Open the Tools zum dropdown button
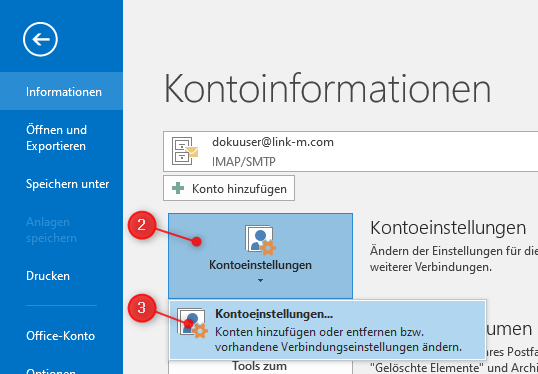This screenshot has width=538, height=374. [260, 367]
